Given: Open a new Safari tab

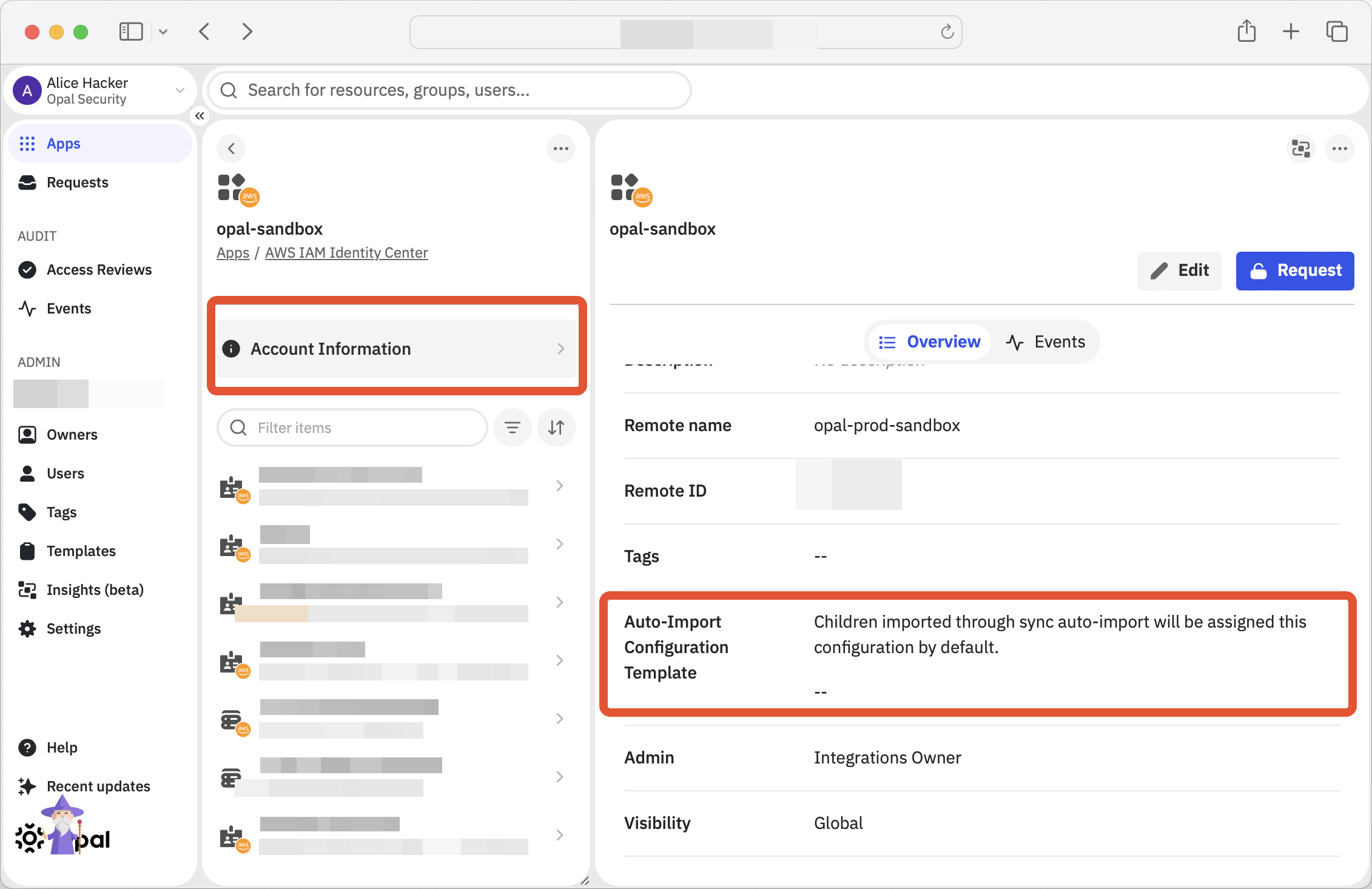Looking at the screenshot, I should (x=1291, y=32).
